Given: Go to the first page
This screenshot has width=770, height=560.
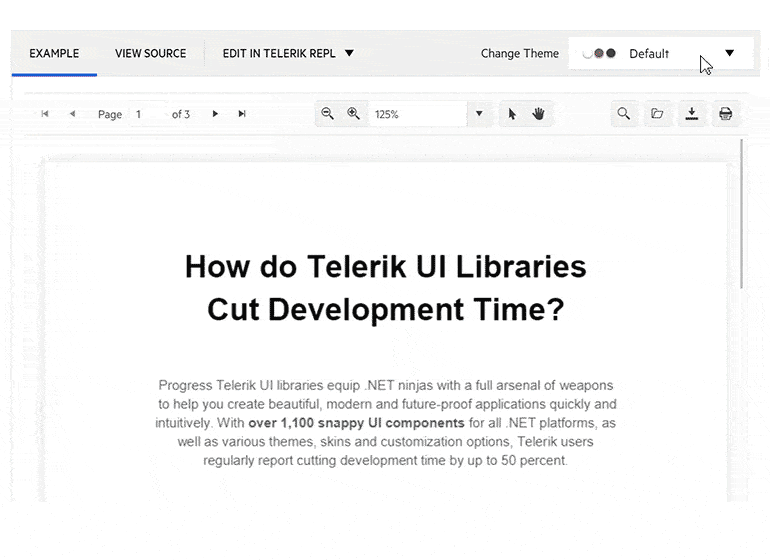Looking at the screenshot, I should click(45, 114).
